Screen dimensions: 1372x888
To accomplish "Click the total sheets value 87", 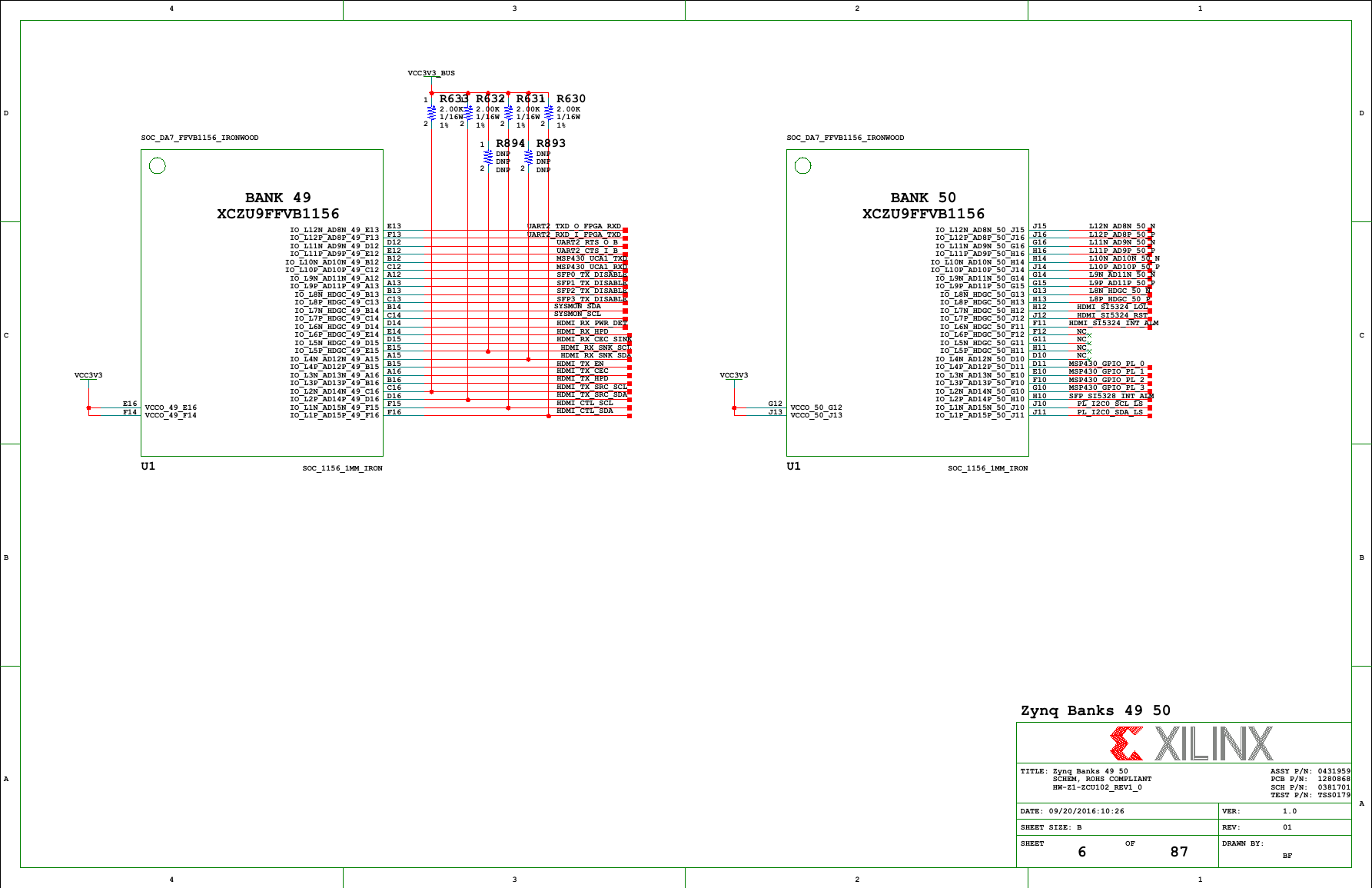I will click(1179, 852).
